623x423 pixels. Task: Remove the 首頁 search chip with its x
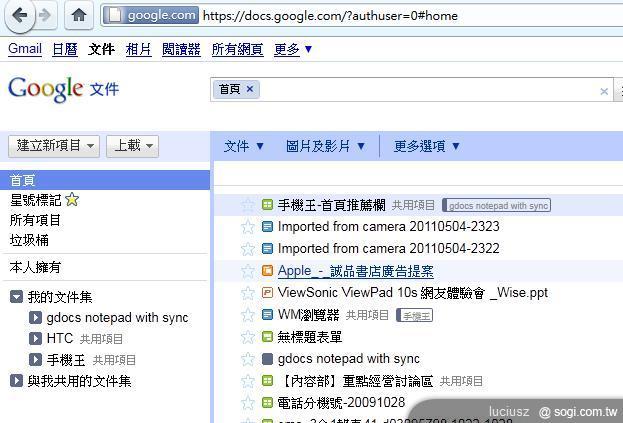click(x=250, y=89)
